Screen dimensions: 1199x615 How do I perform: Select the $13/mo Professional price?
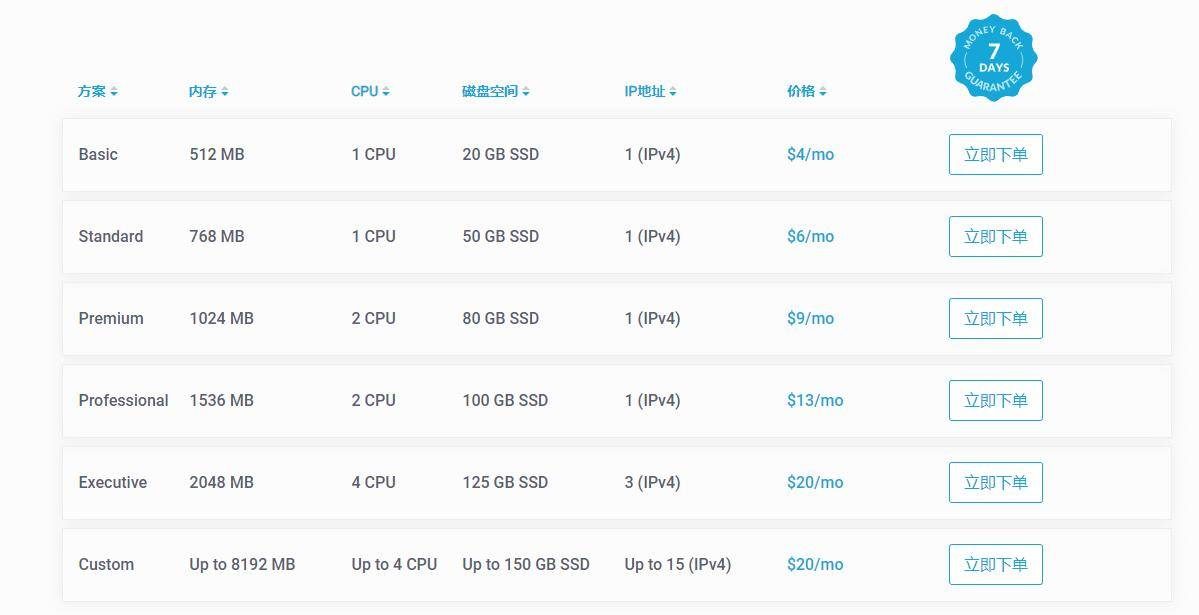point(815,400)
